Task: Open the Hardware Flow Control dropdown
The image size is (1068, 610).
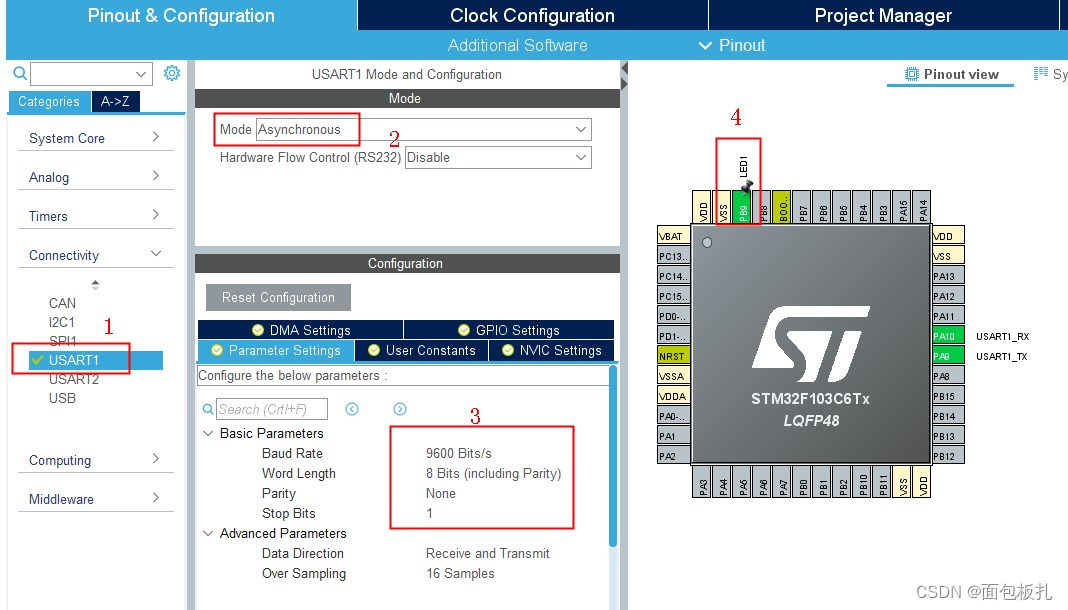Action: click(498, 157)
